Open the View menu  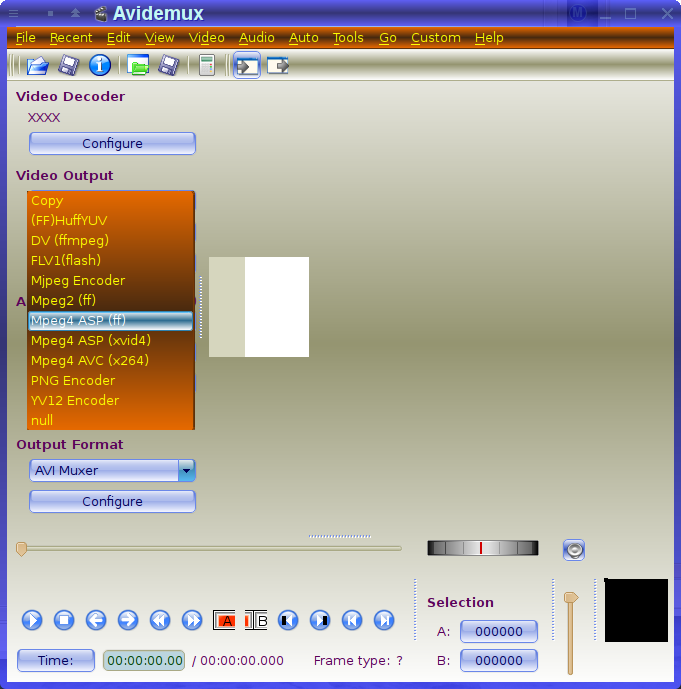tap(159, 38)
